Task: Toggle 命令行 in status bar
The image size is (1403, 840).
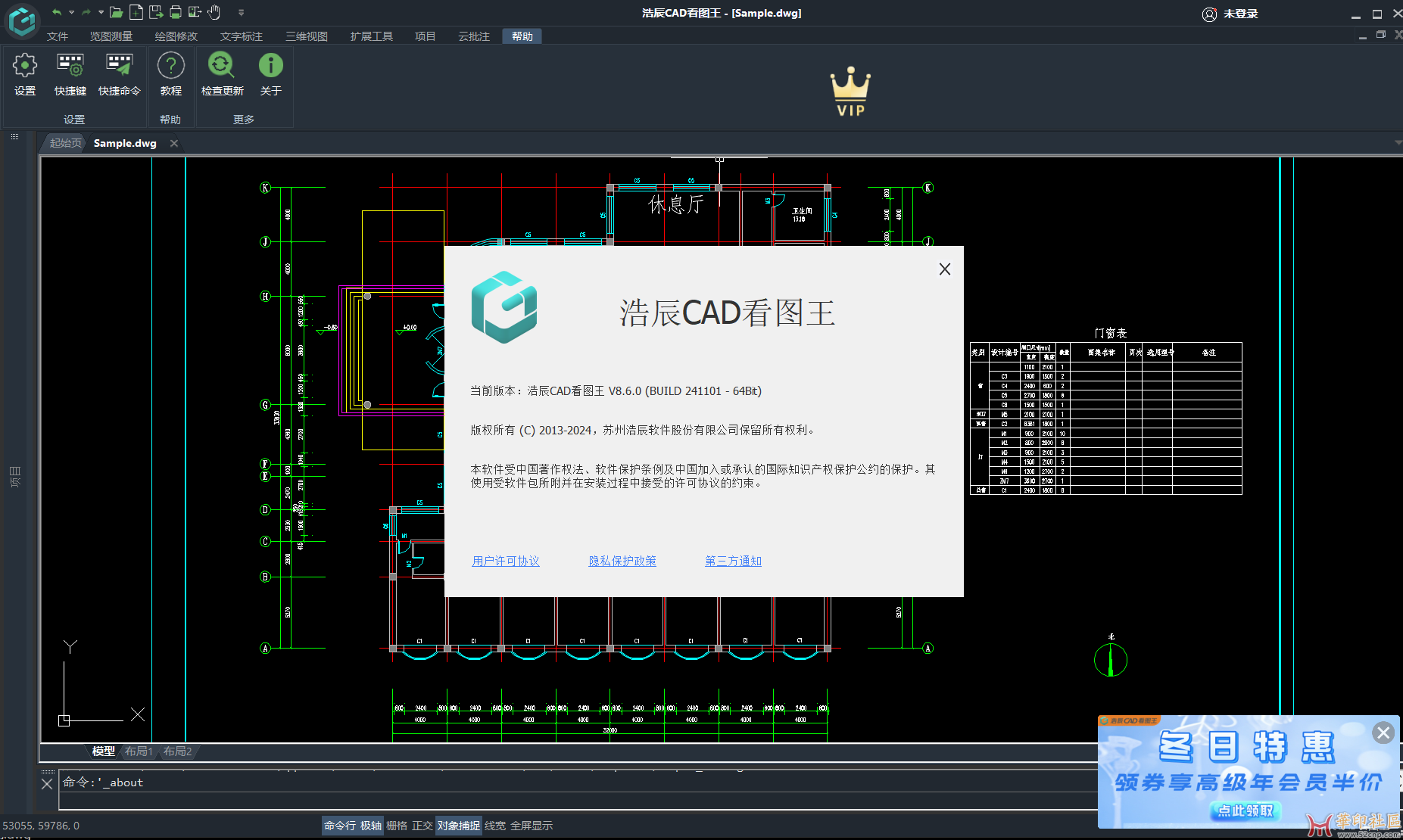Action: [340, 826]
